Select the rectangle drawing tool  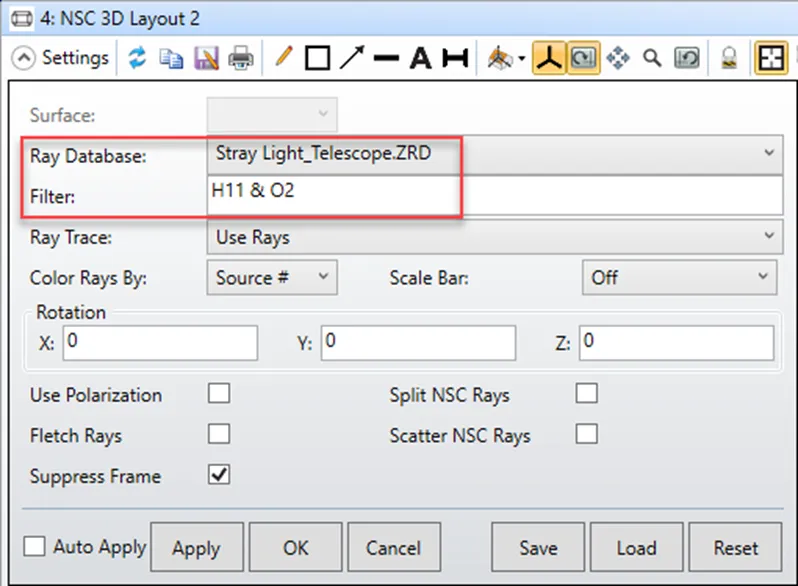(317, 58)
